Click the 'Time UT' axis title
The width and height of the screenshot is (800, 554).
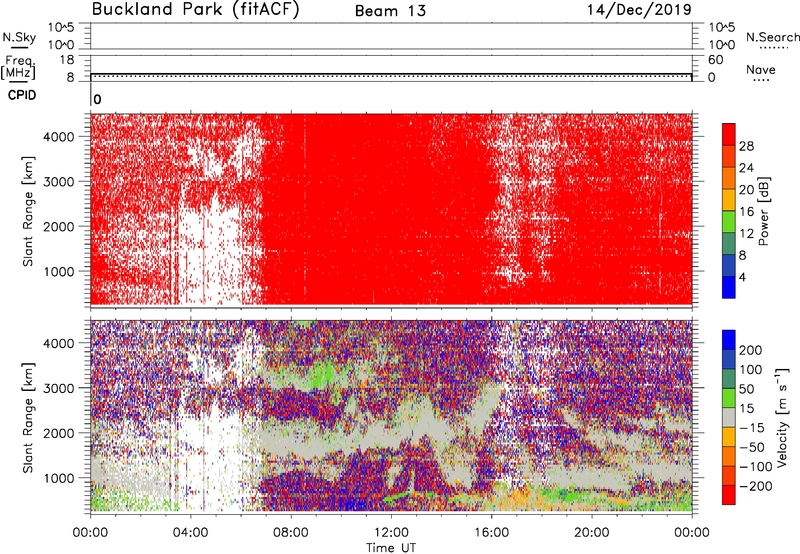coord(391,548)
